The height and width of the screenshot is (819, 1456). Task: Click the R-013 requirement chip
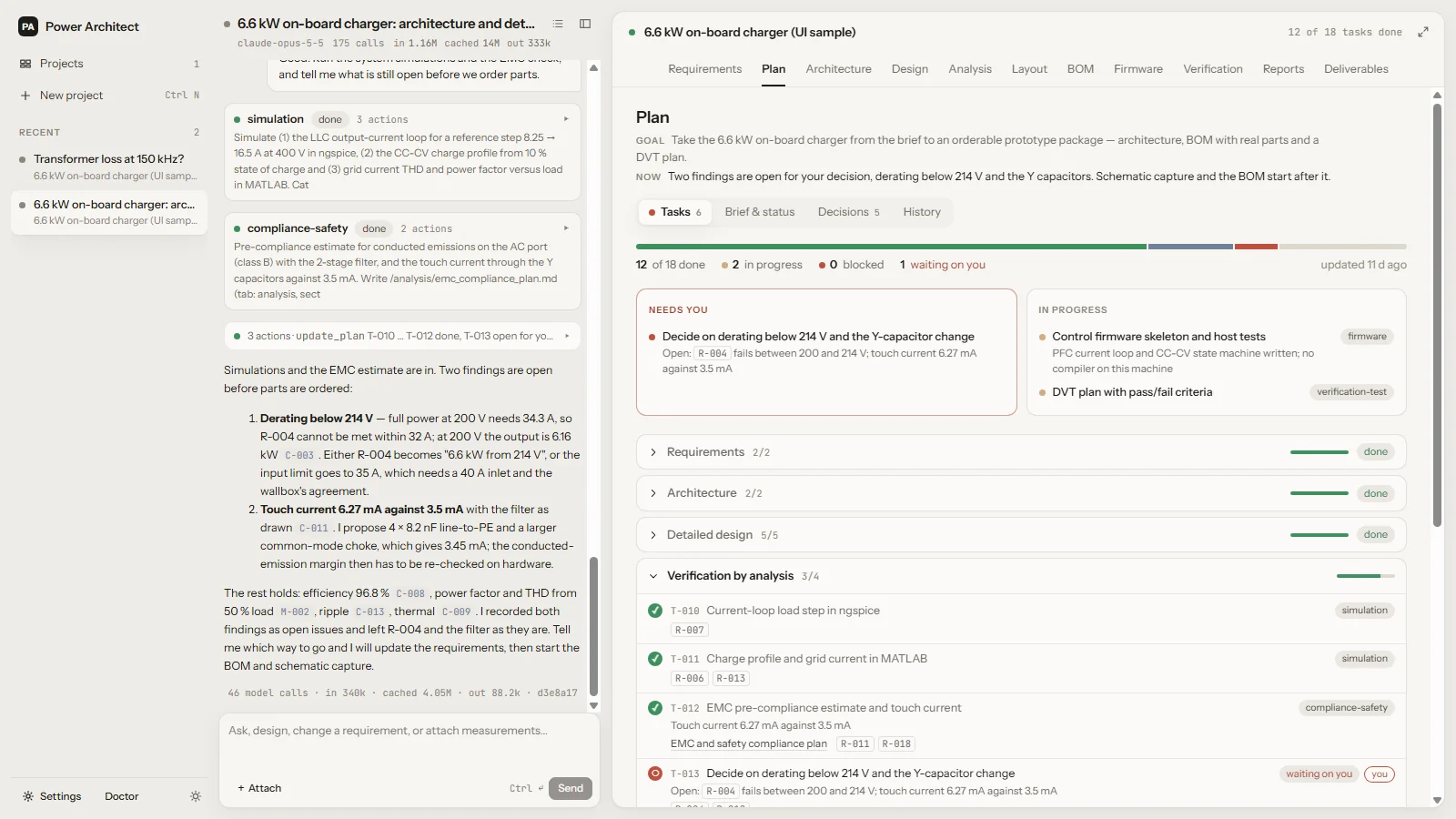point(731,678)
